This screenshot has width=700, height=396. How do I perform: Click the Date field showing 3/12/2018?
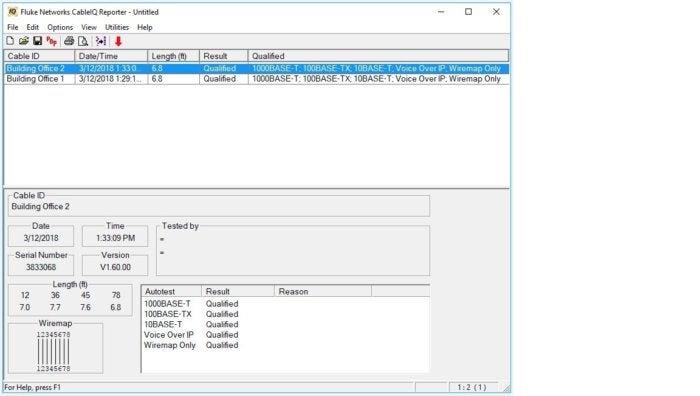[x=41, y=238]
